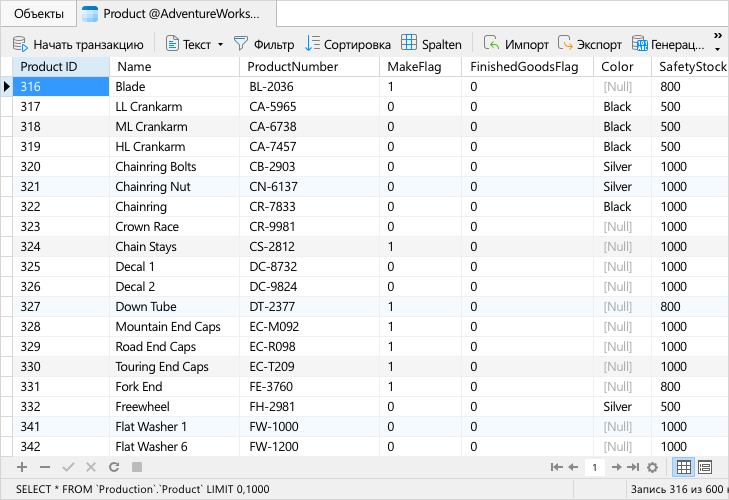Sort by Product ID column header
The height and width of the screenshot is (500, 729).
click(61, 67)
